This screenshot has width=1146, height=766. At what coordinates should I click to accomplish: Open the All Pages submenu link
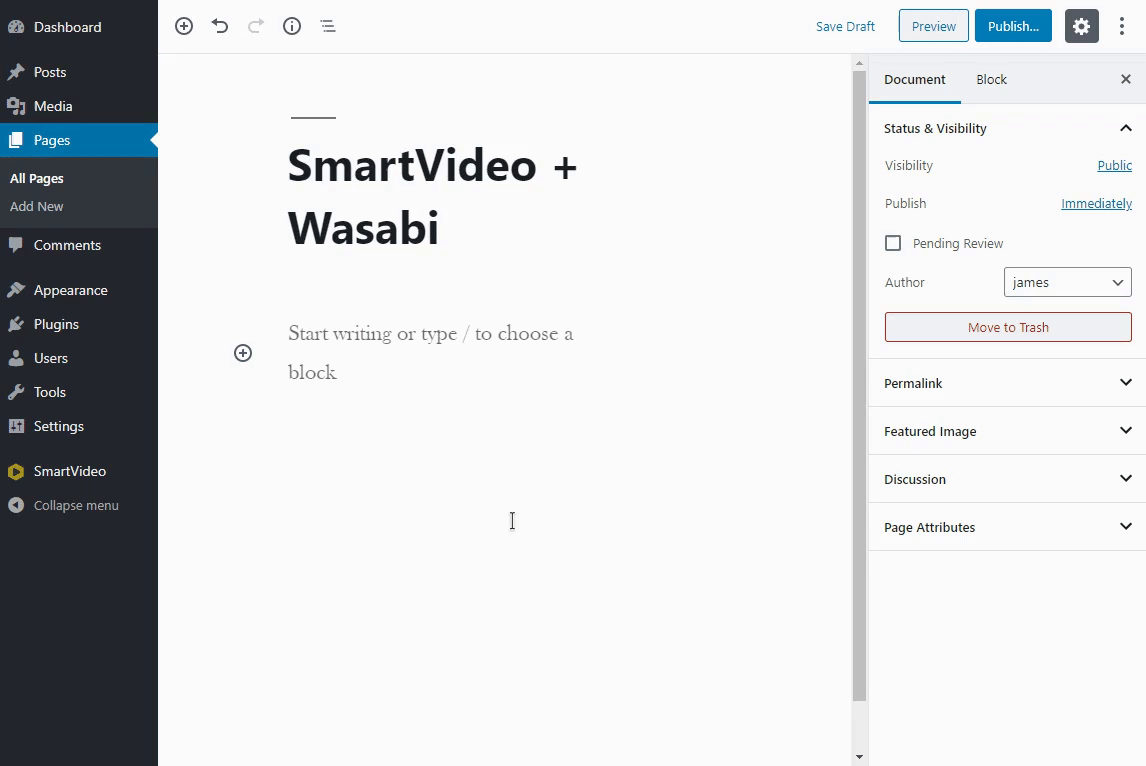click(x=37, y=178)
